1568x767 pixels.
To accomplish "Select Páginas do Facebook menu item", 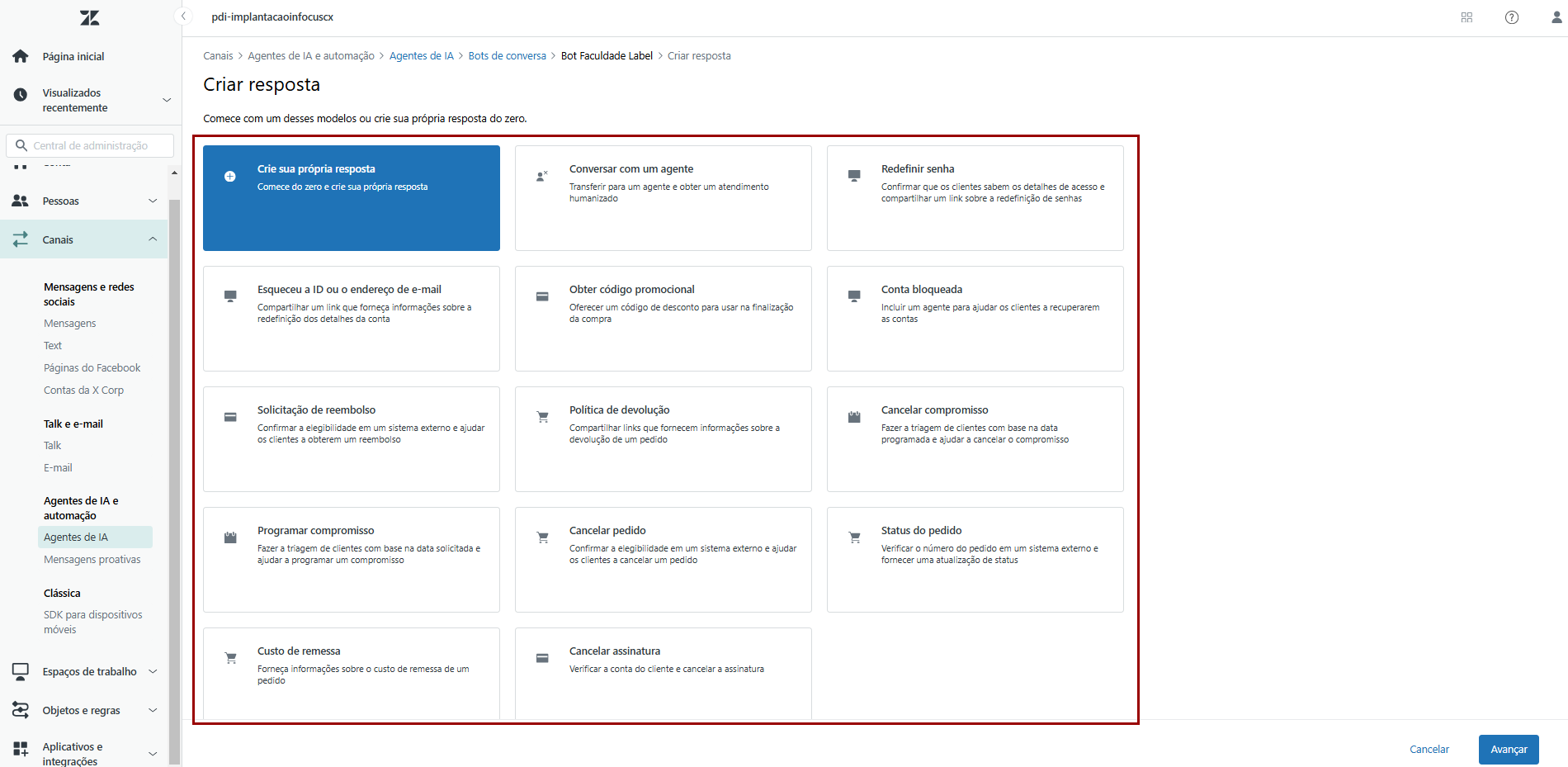I will tap(92, 368).
